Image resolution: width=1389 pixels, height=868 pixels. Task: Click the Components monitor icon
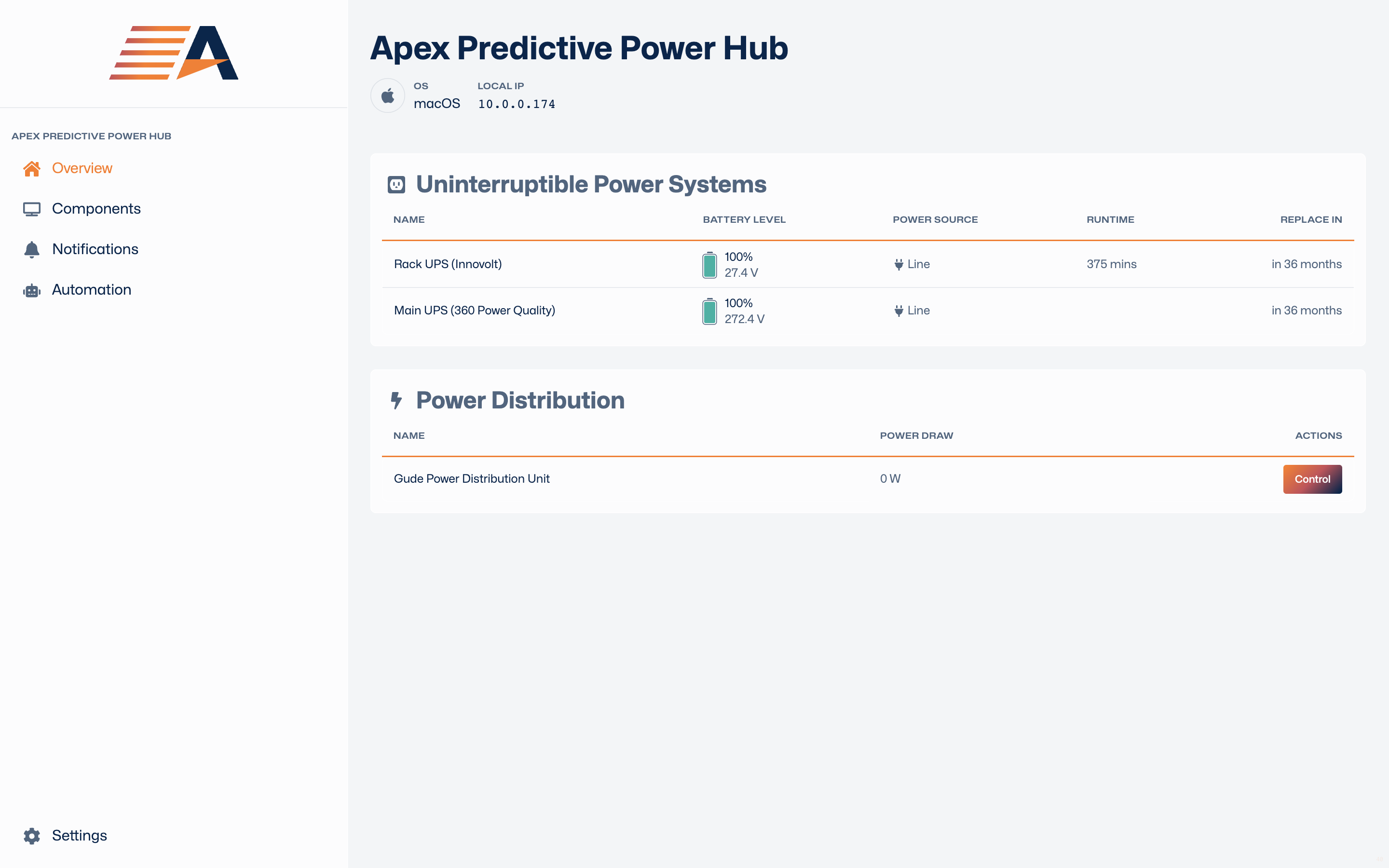[31, 209]
